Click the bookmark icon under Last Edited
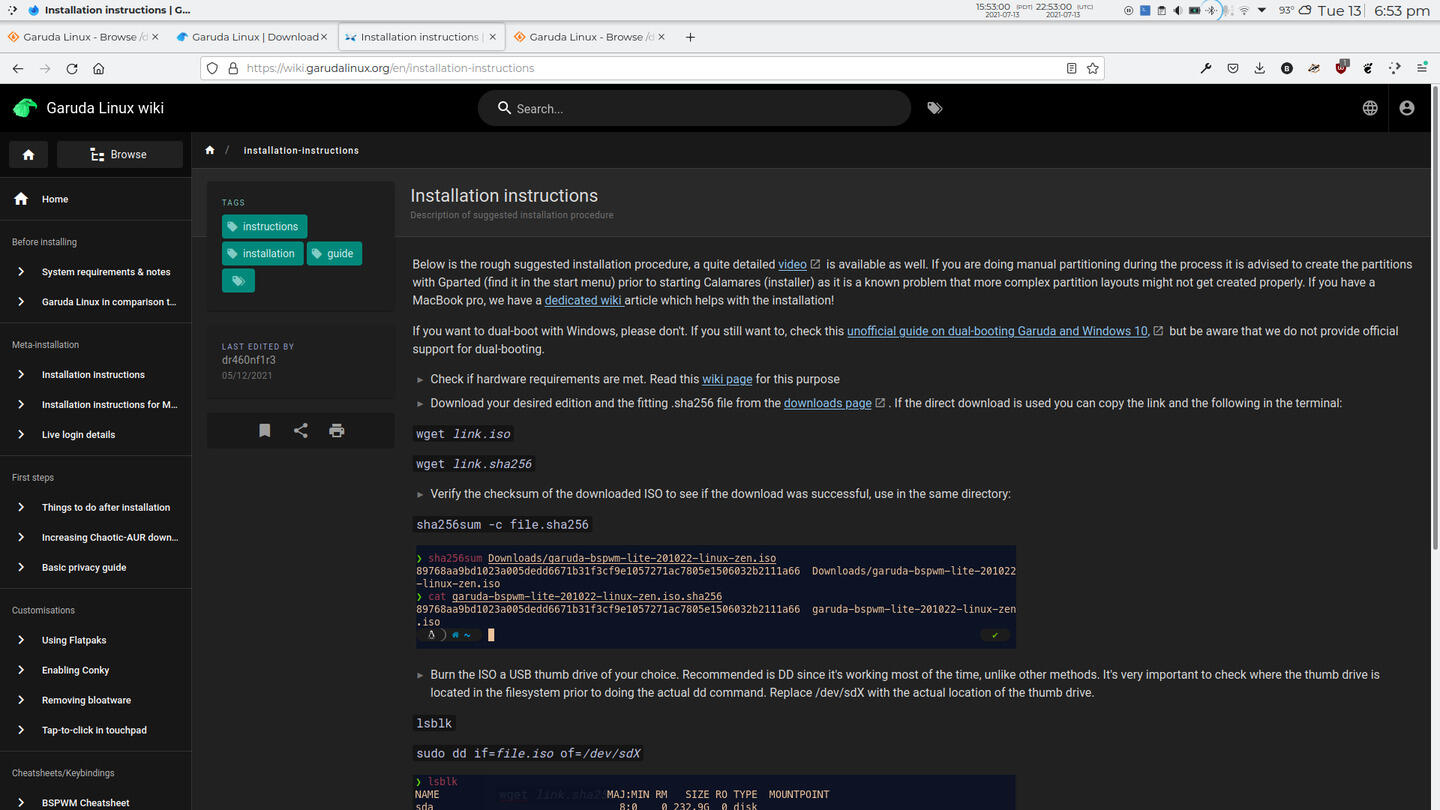The width and height of the screenshot is (1440, 810). (265, 430)
